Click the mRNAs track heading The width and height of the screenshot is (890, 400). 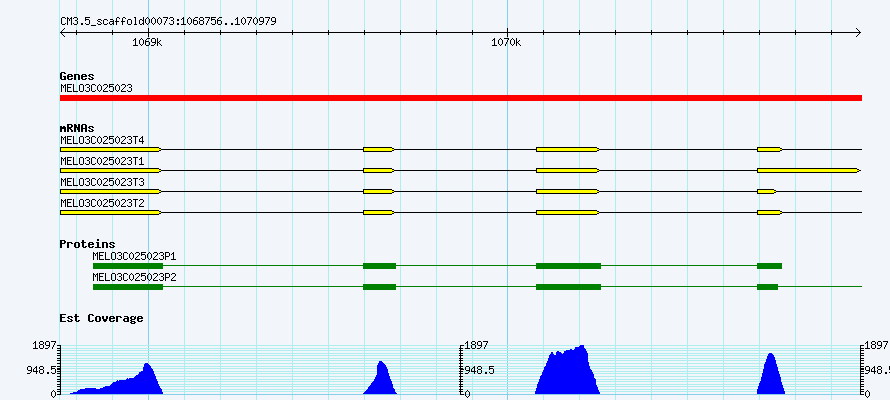click(77, 129)
